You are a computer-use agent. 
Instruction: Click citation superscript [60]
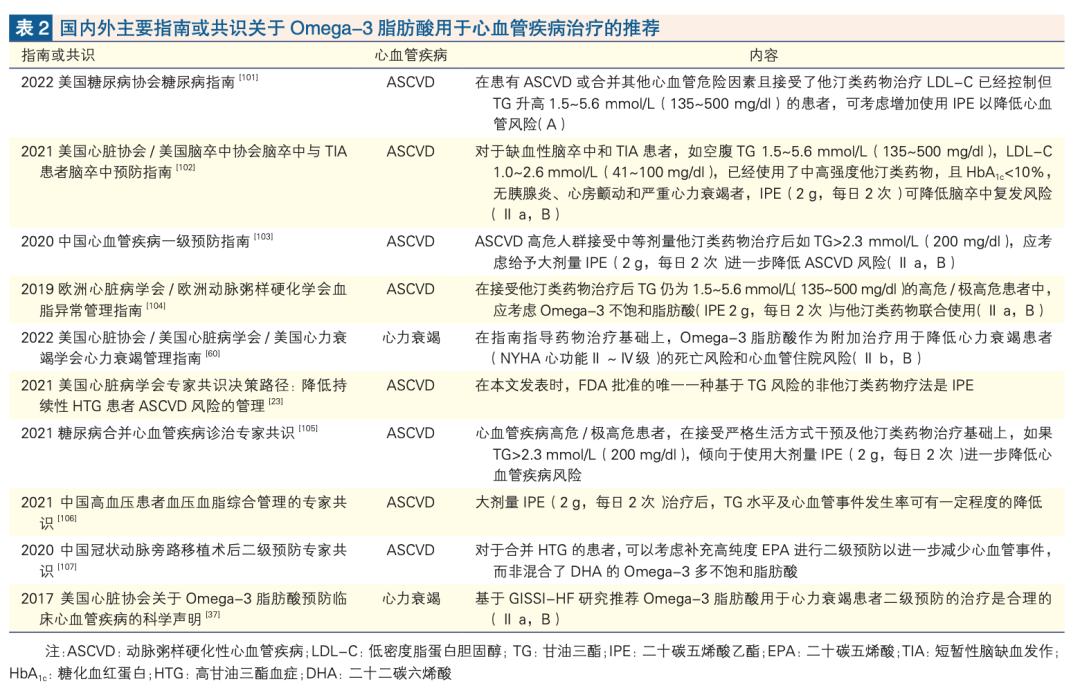[213, 353]
